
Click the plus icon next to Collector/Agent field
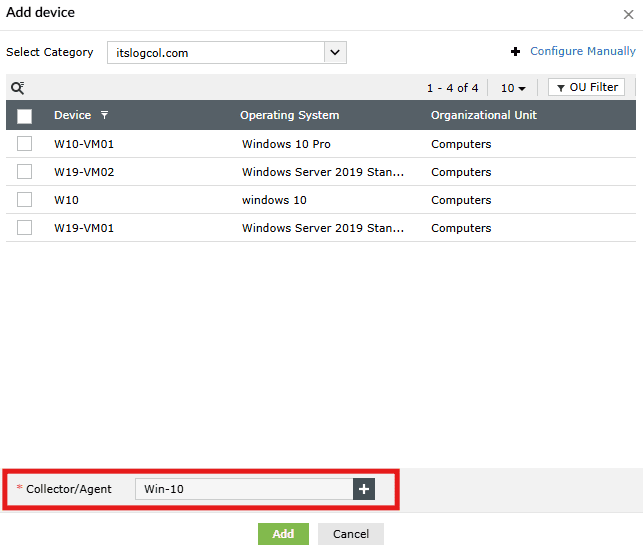click(364, 489)
